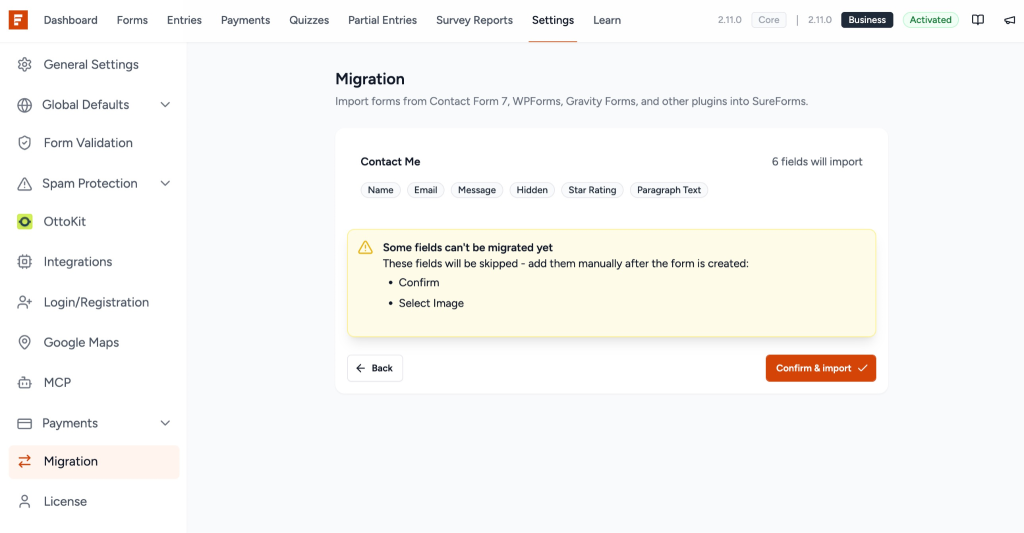This screenshot has height=533, width=1024.
Task: Click the skipped field 'Select Image'
Action: 431,303
